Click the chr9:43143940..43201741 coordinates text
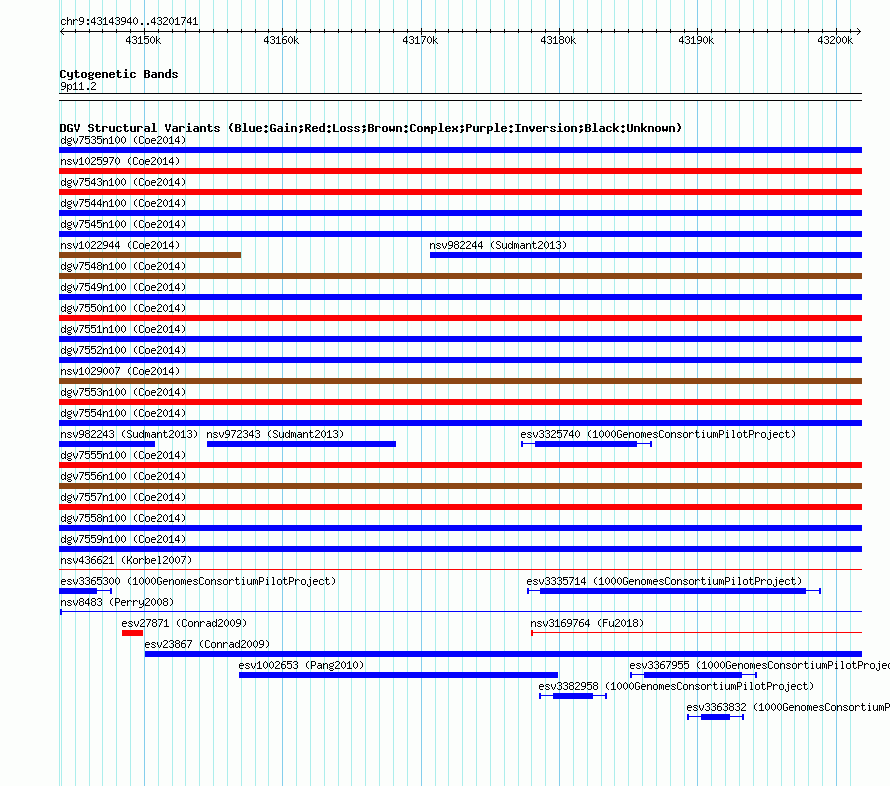This screenshot has width=890, height=786. coord(129,22)
